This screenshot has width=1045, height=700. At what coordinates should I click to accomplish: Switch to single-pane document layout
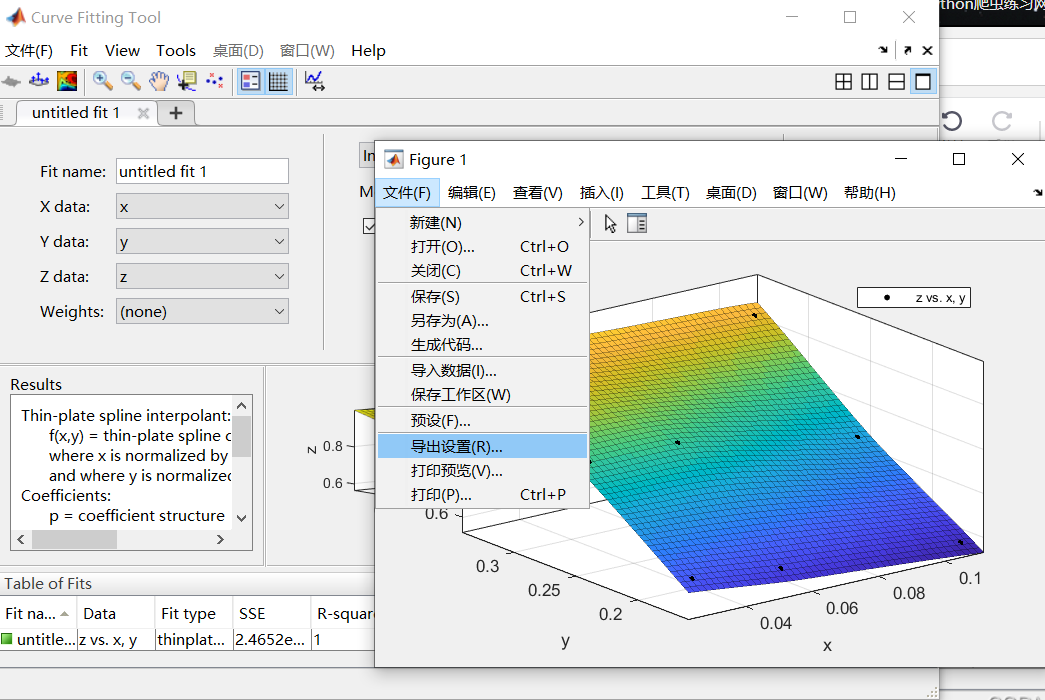[x=922, y=81]
